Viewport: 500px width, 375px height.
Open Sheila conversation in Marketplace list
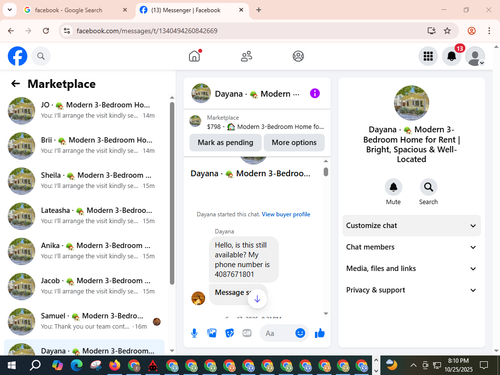(x=85, y=181)
